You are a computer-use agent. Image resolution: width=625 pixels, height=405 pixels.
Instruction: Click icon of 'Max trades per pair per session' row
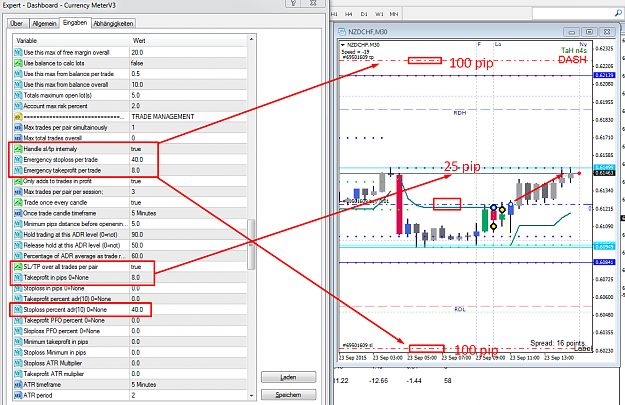(x=18, y=192)
